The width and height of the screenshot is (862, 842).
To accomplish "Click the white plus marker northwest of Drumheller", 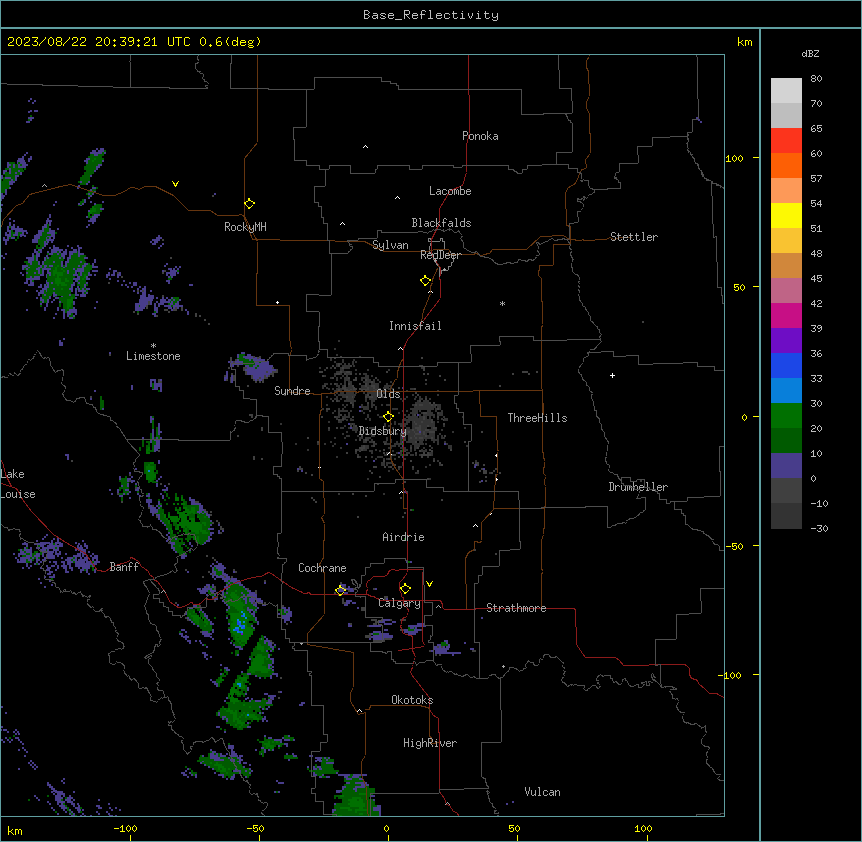I will tap(612, 375).
